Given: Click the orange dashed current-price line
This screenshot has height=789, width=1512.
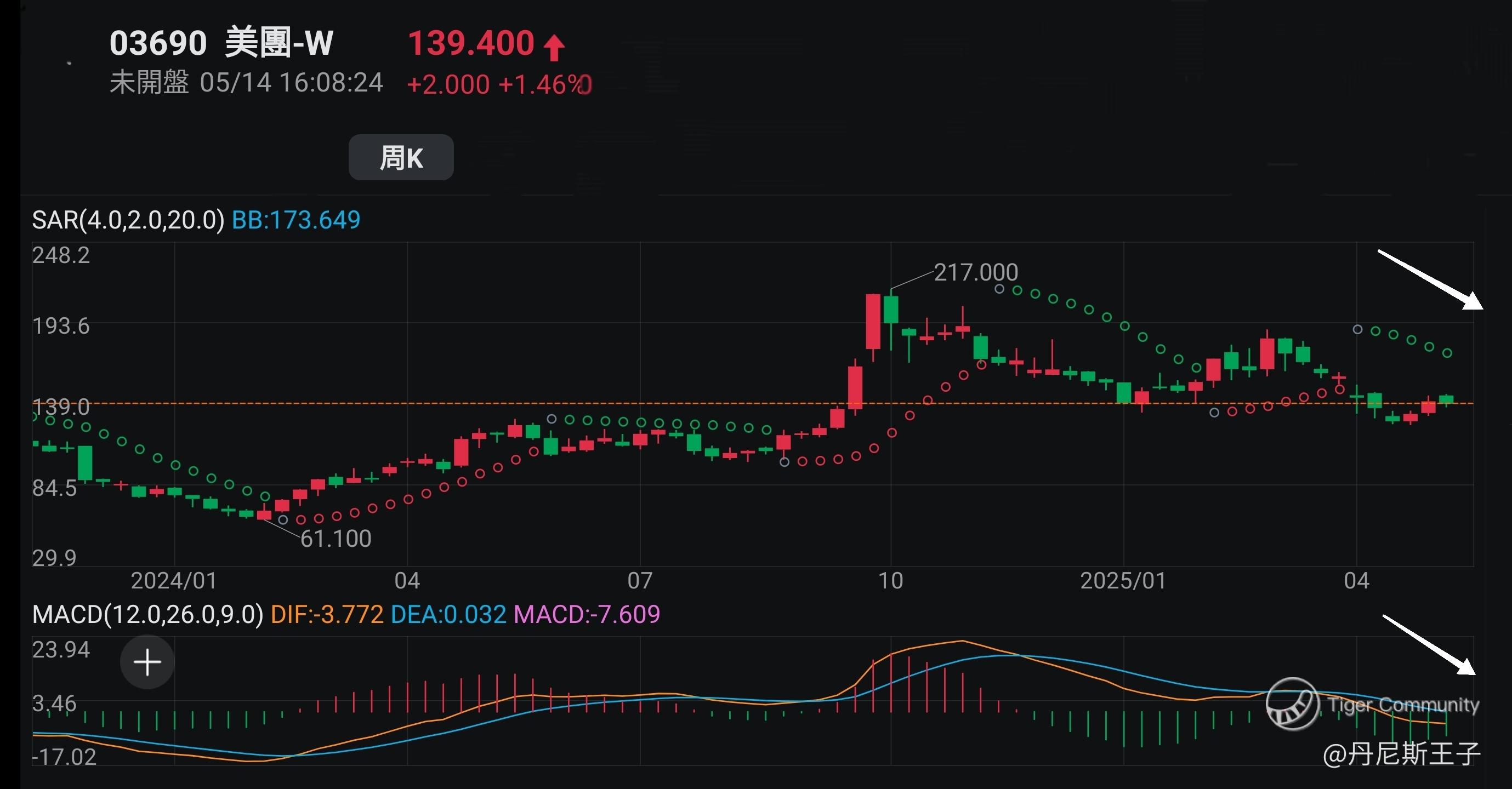Looking at the screenshot, I should [x=753, y=404].
